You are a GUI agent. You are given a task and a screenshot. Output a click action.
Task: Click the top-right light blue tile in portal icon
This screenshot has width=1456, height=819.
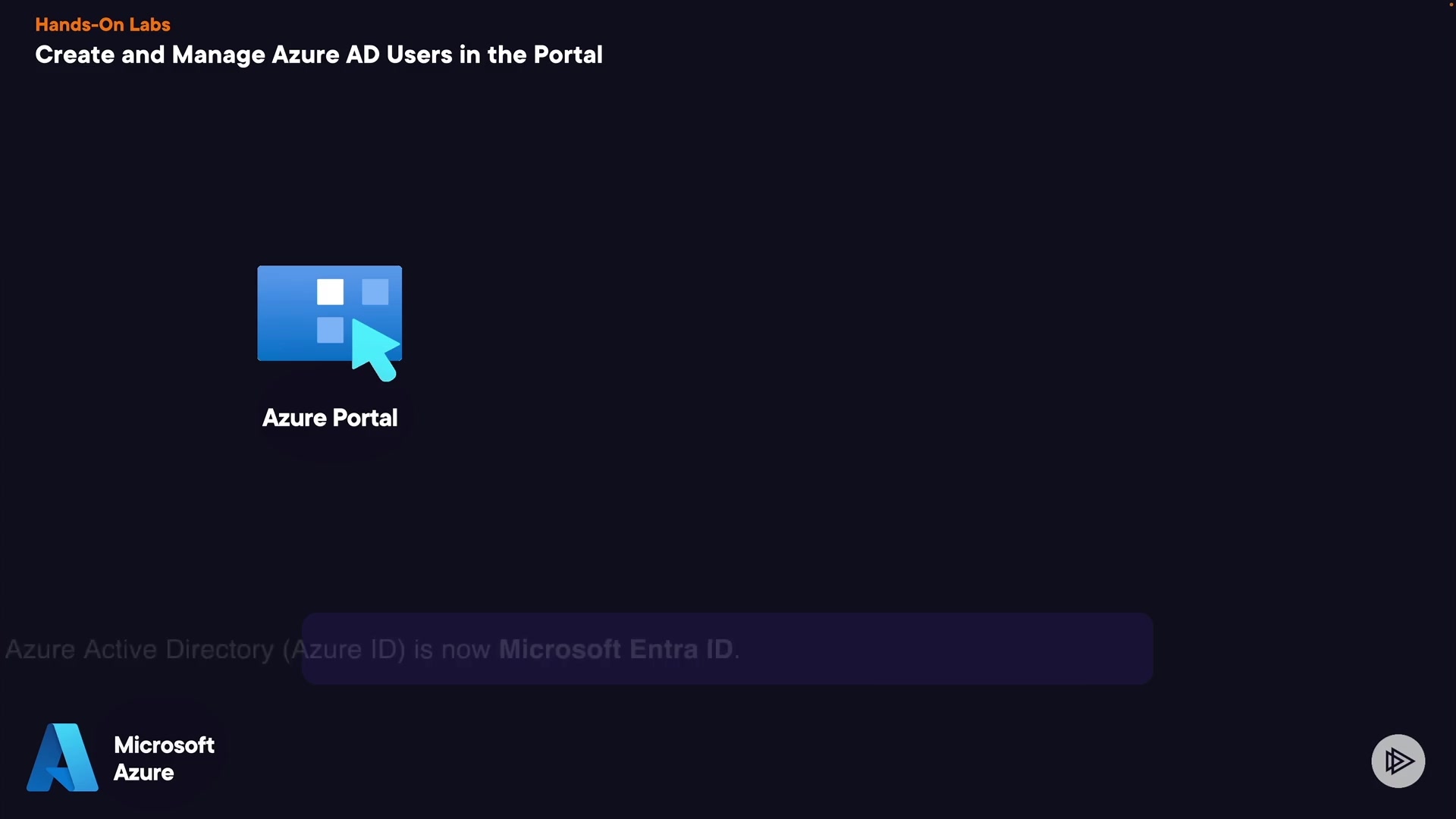pos(375,292)
